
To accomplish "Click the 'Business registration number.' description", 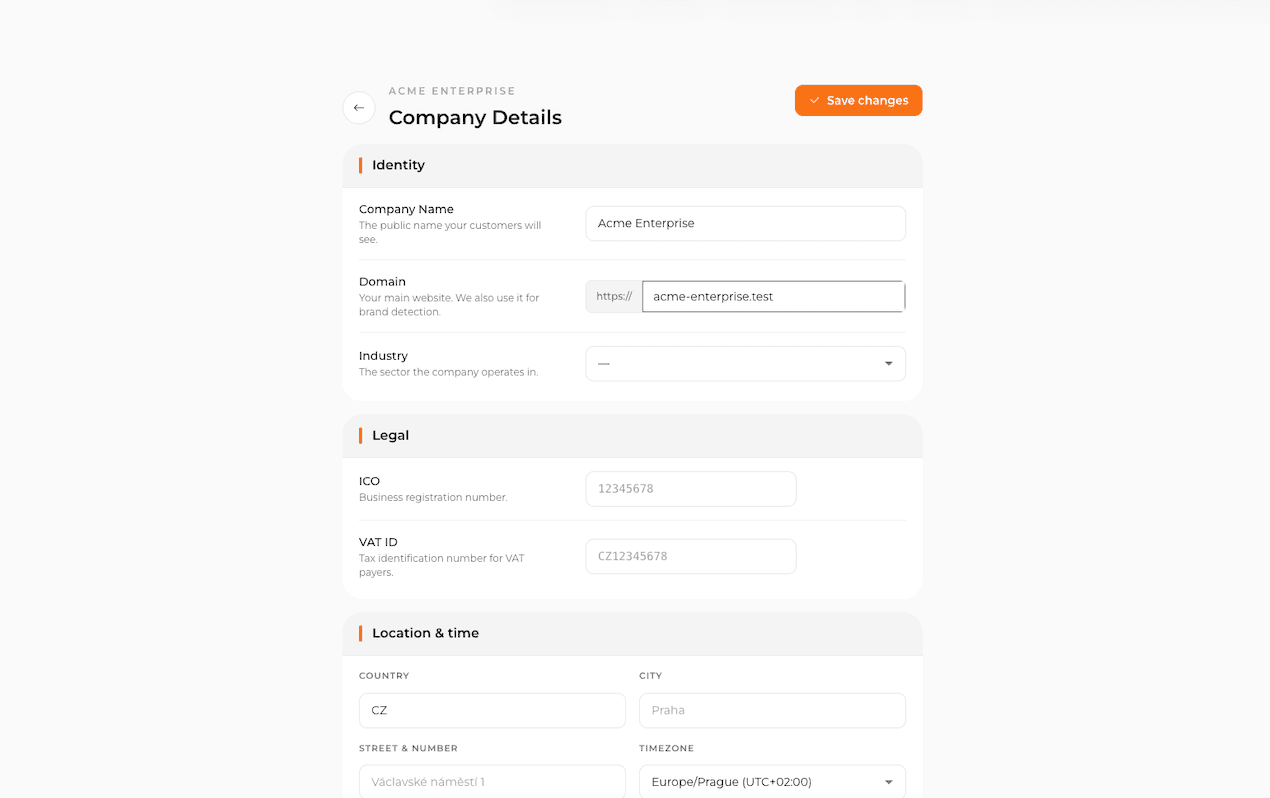I will point(433,498).
